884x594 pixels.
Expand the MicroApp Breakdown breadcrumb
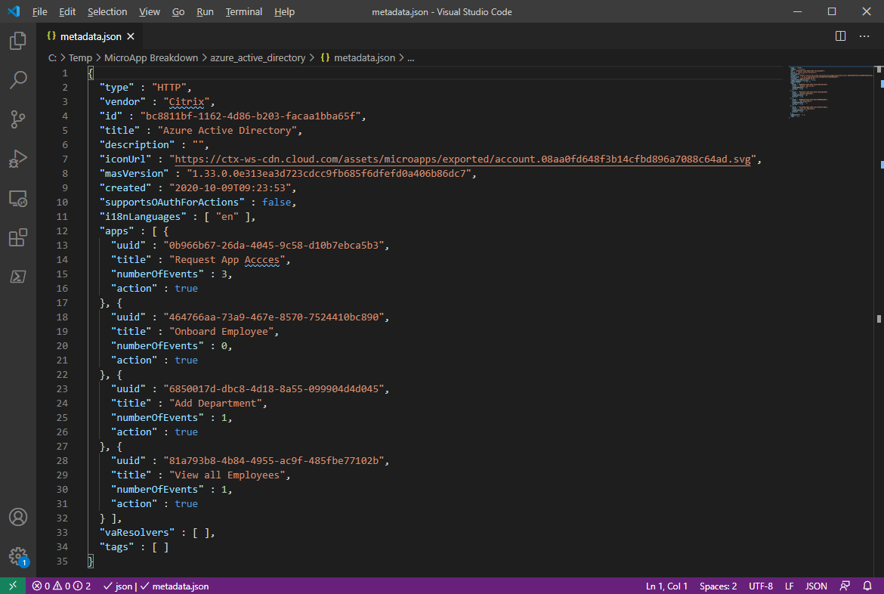151,58
